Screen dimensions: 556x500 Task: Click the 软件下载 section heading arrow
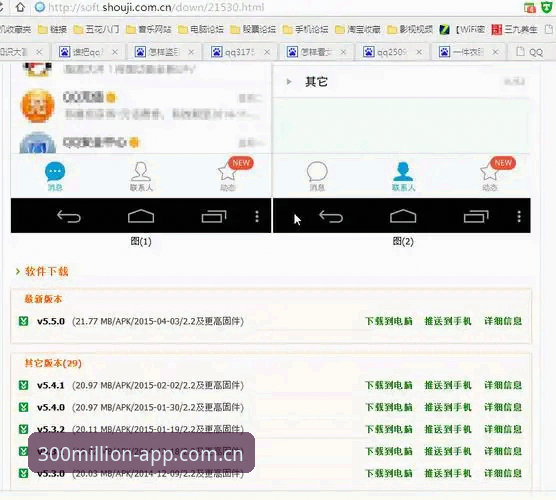[18, 272]
